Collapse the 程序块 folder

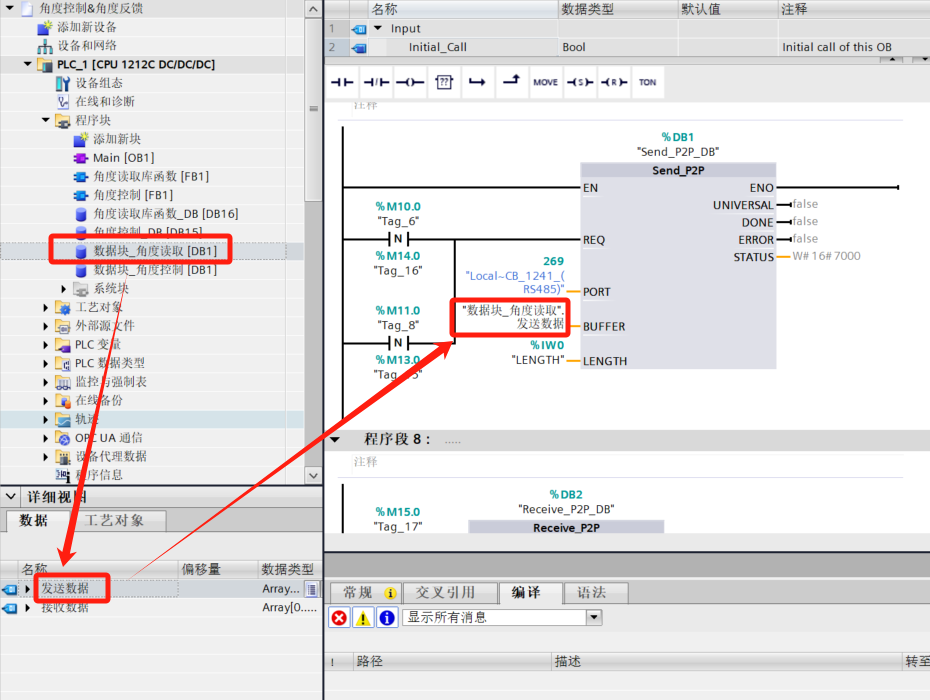(x=46, y=120)
